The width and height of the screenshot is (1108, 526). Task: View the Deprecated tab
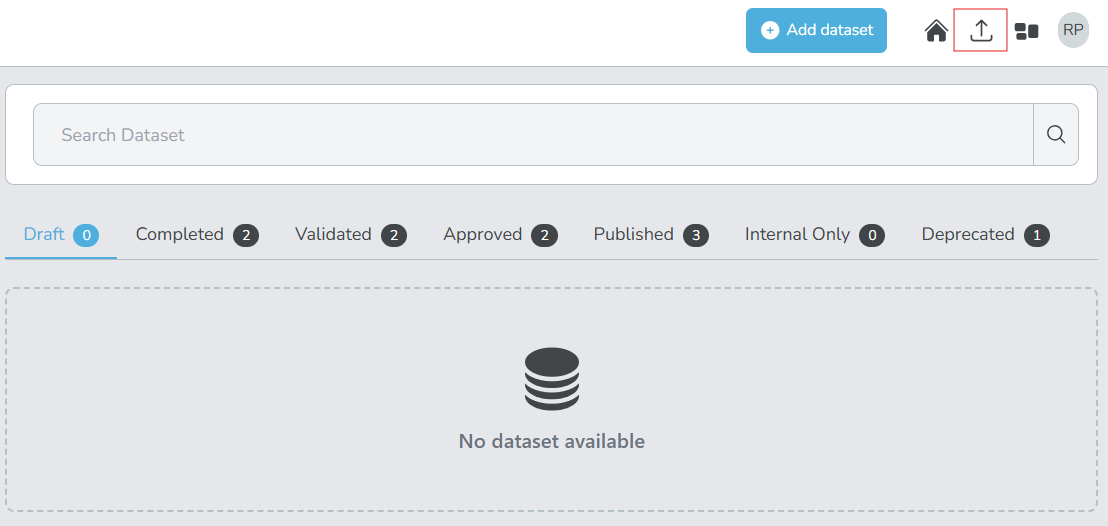968,234
